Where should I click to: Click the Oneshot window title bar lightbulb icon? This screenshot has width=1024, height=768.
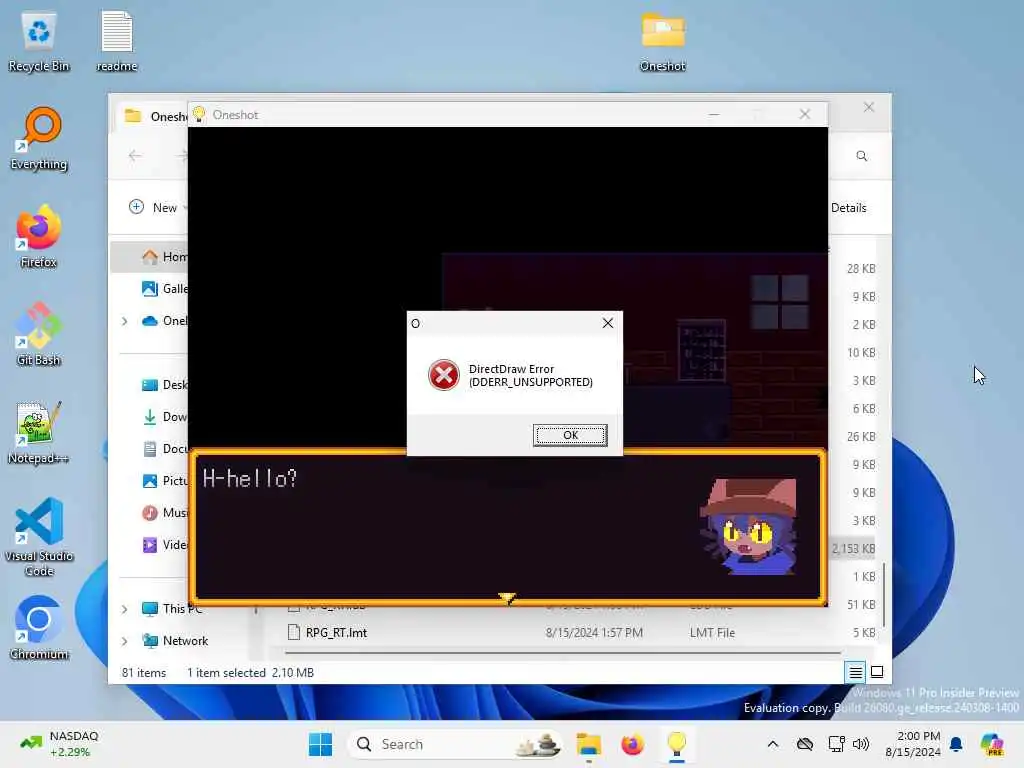click(x=199, y=114)
